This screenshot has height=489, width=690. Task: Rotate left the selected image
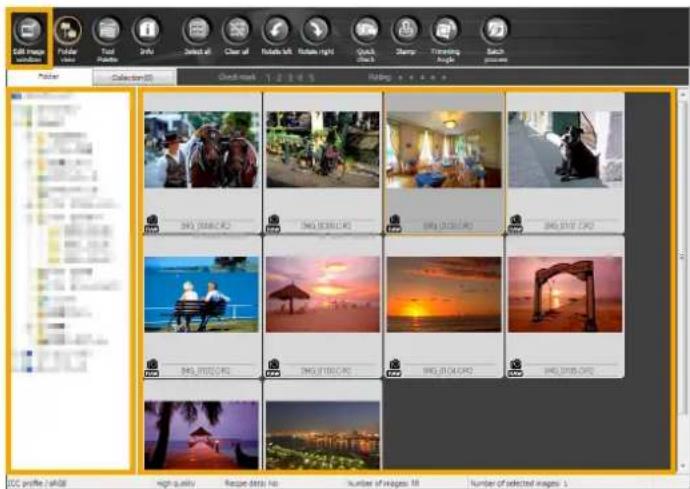pos(276,36)
